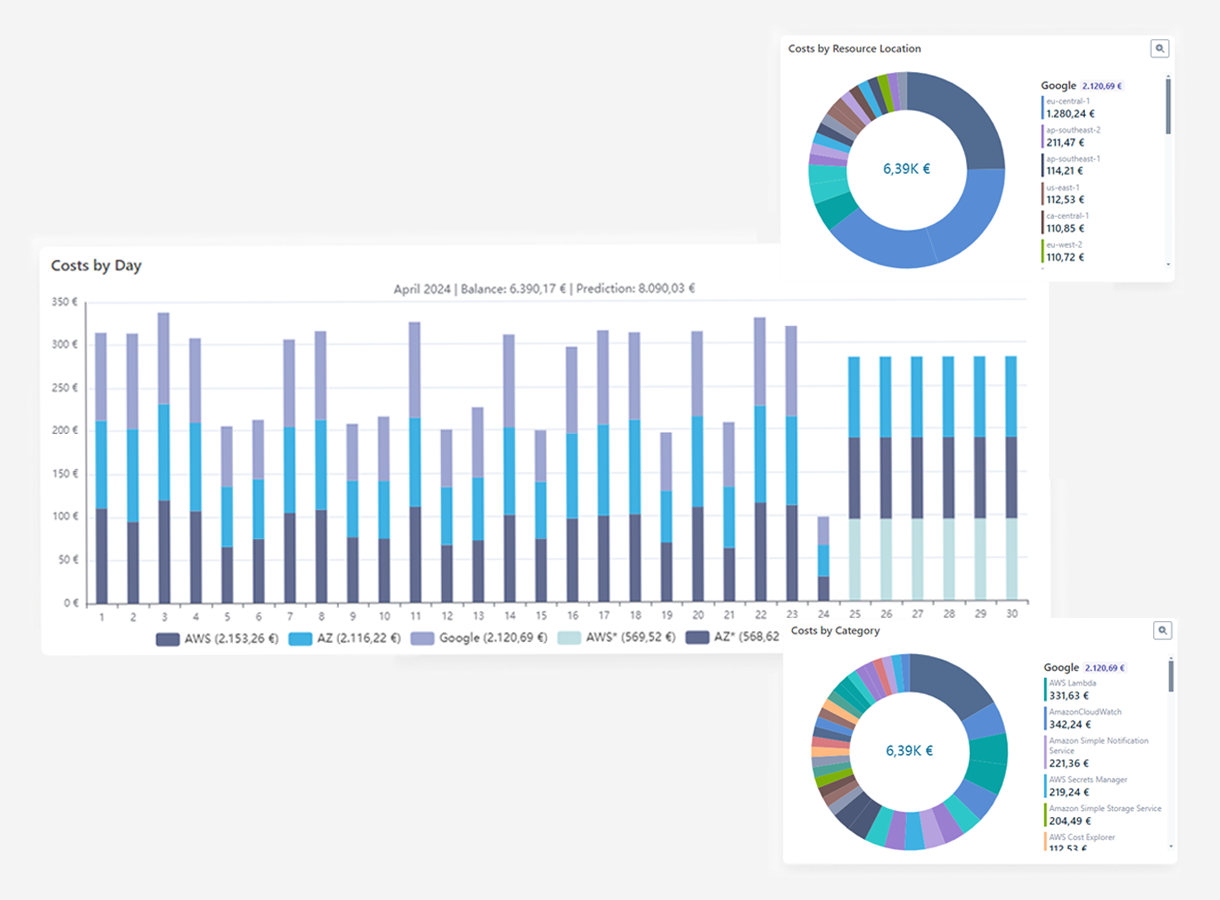Viewport: 1220px width, 900px height.
Task: Click the category legend scrollbar thumb
Action: click(x=1170, y=676)
